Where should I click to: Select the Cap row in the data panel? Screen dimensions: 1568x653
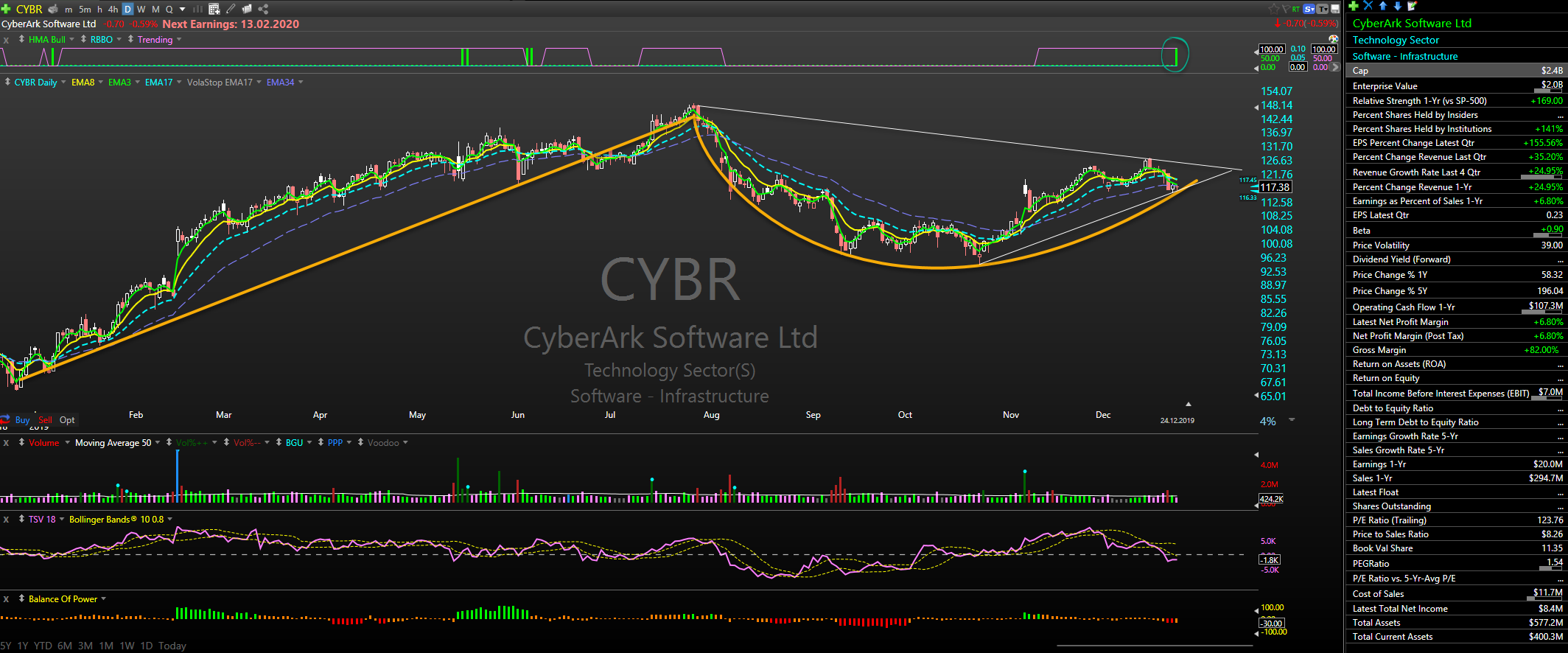(1457, 71)
